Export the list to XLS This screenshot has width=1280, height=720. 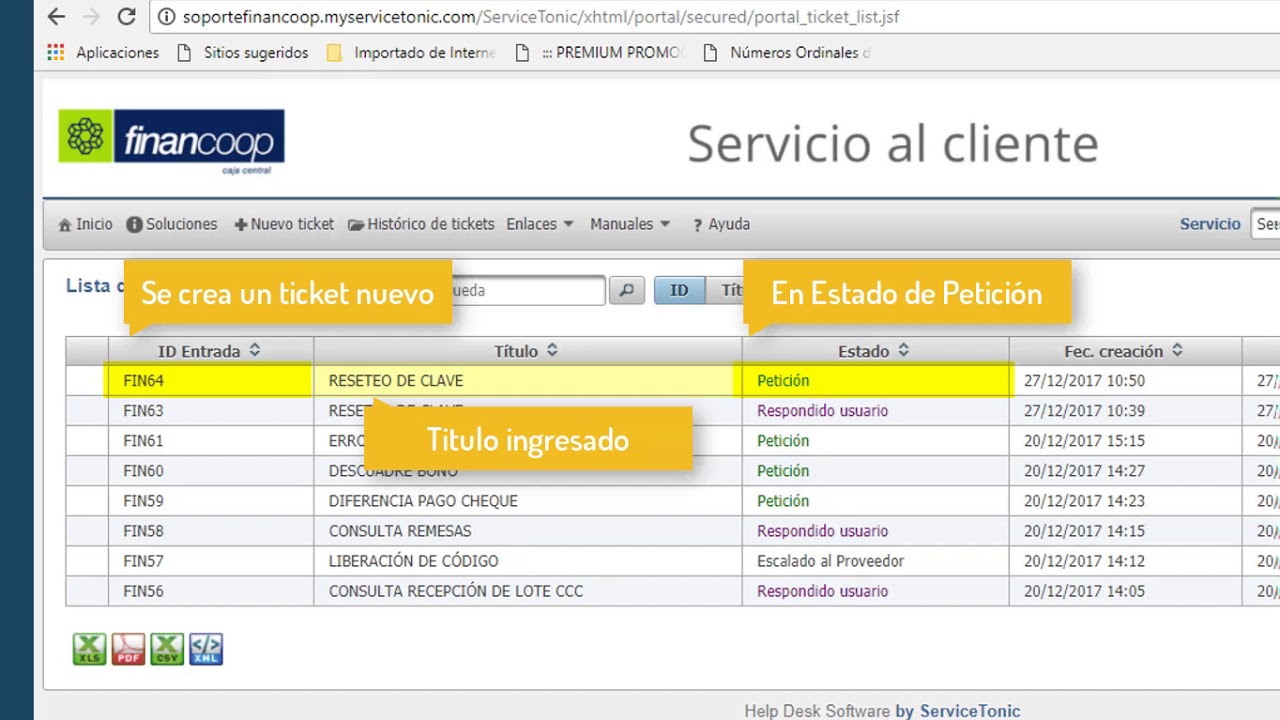tap(89, 649)
